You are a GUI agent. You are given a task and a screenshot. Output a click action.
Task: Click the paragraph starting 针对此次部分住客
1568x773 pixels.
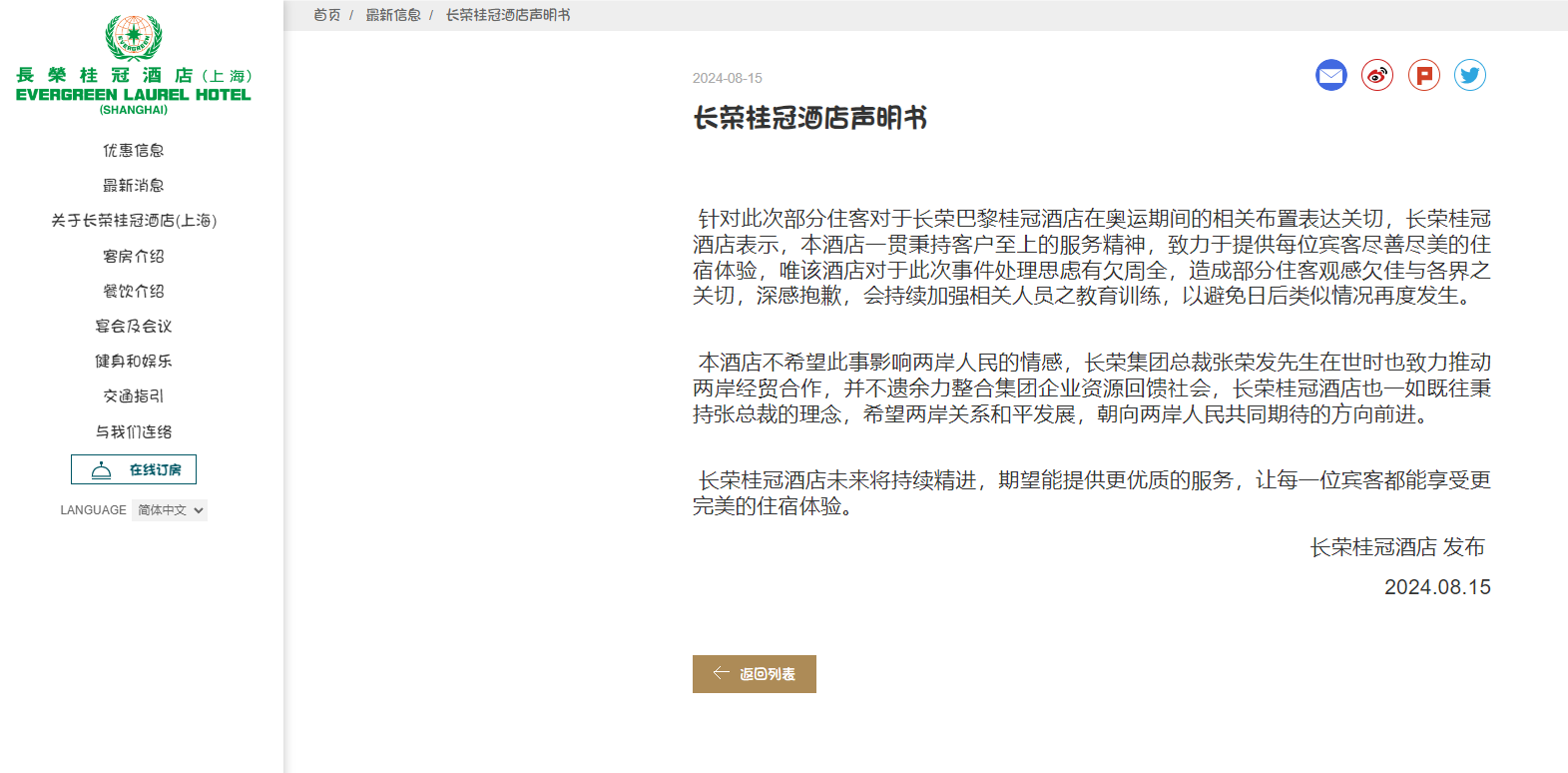point(1092,258)
